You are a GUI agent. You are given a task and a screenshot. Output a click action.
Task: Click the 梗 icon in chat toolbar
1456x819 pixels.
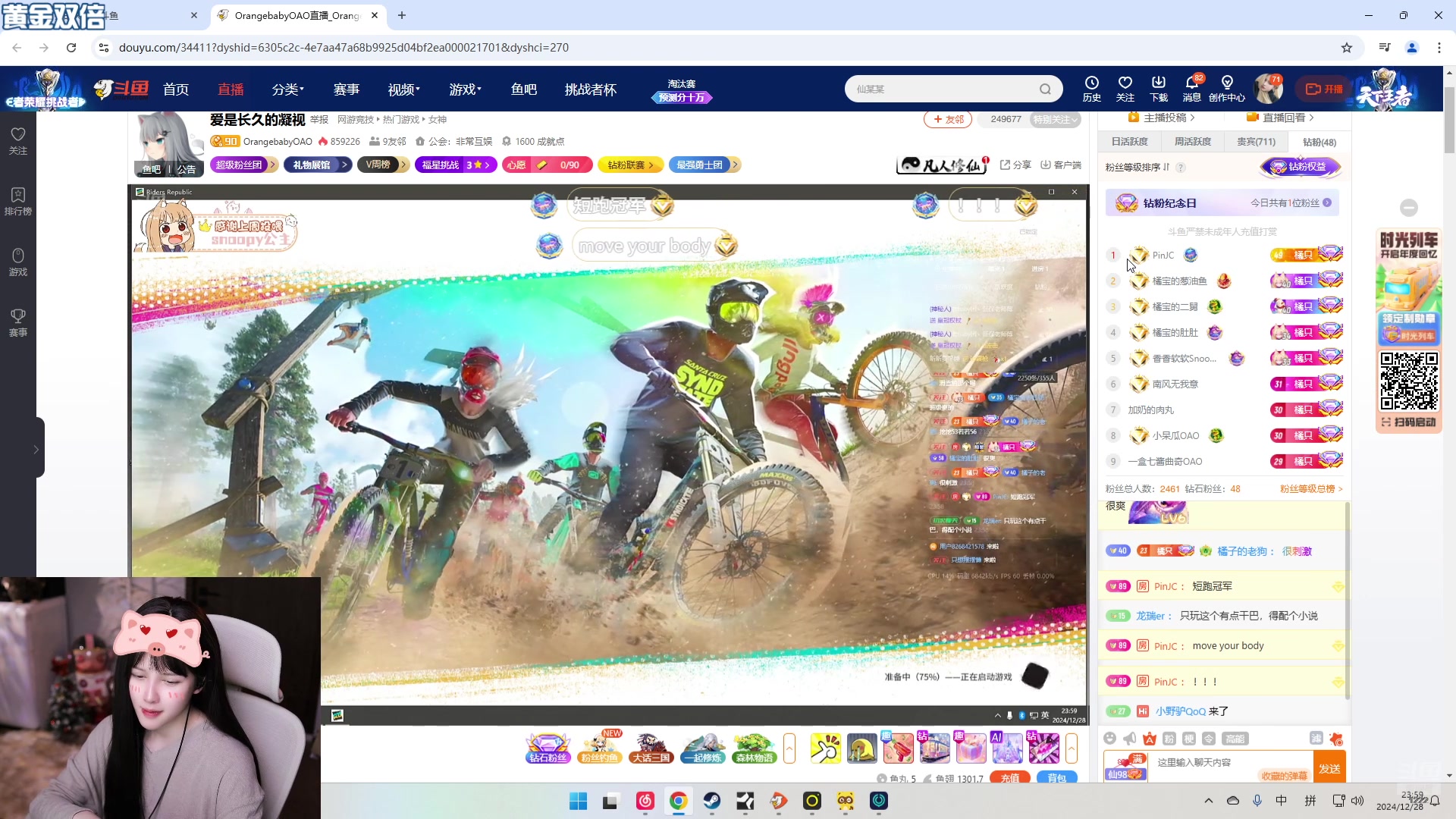1189,739
